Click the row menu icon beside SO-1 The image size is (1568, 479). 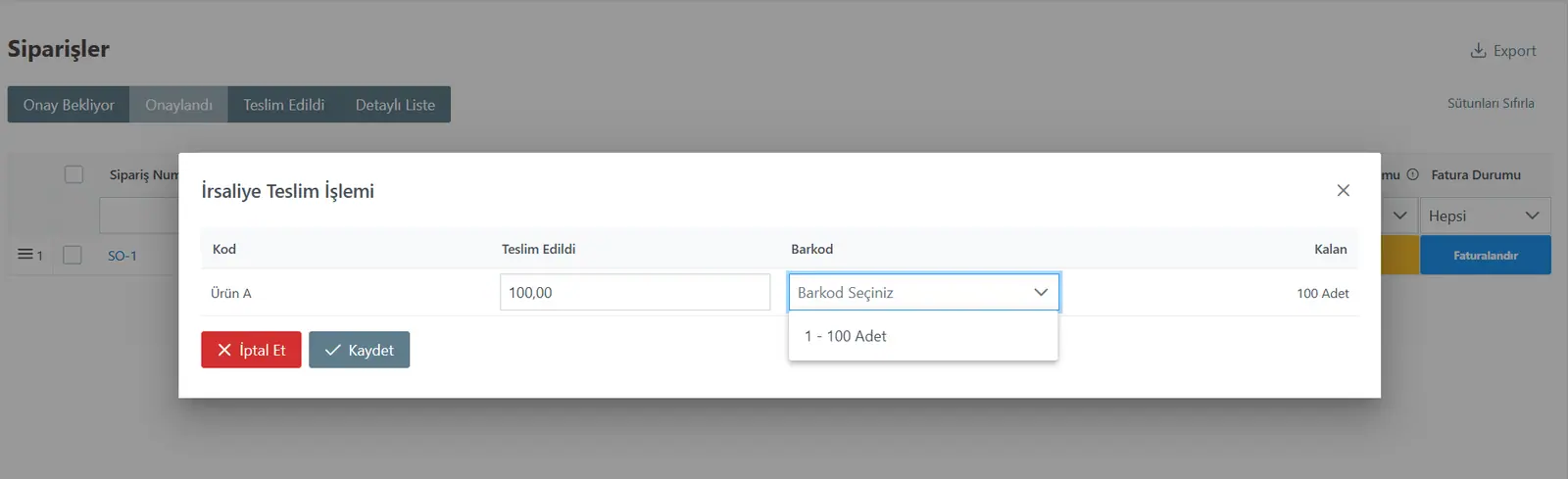click(x=25, y=255)
